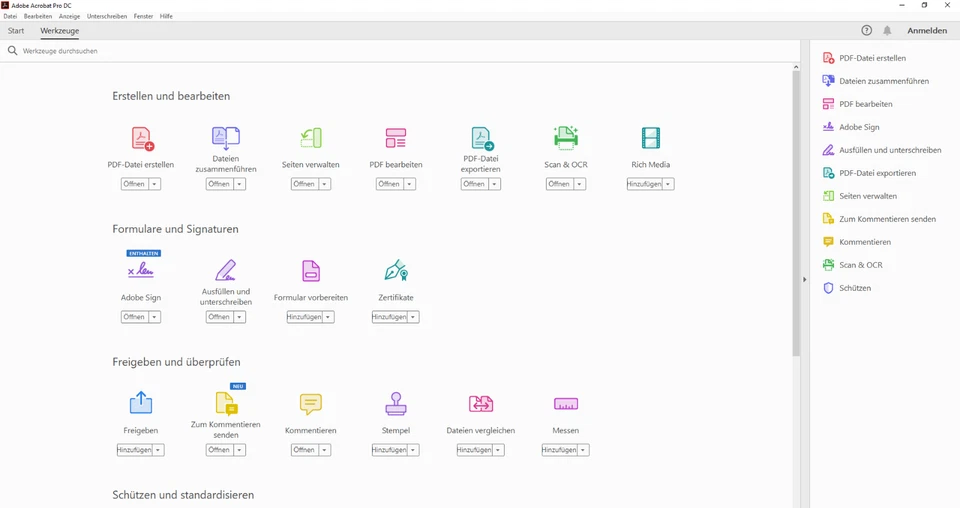Open dropdown arrow under Adobe Sign
Image resolution: width=960 pixels, height=508 pixels.
[x=154, y=317]
